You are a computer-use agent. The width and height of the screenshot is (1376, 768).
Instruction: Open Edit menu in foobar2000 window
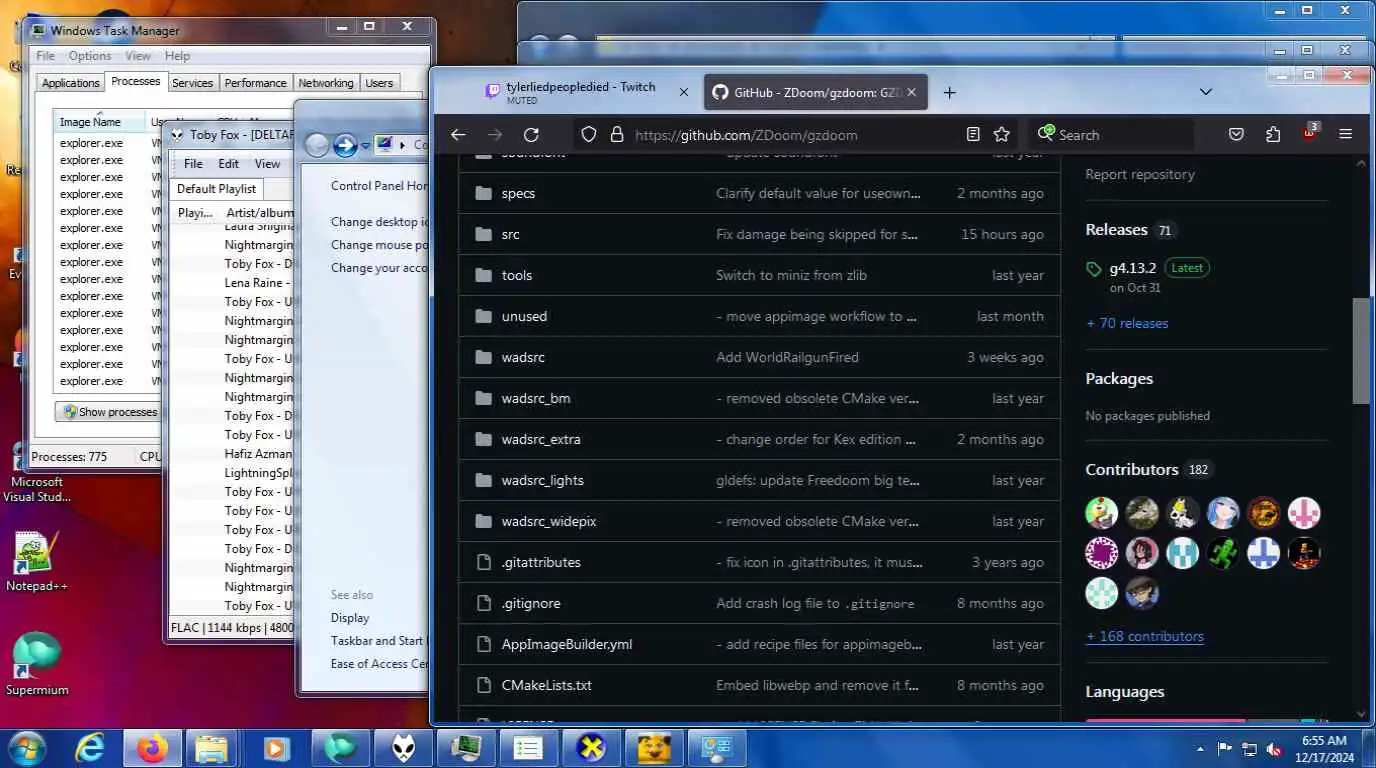229,164
